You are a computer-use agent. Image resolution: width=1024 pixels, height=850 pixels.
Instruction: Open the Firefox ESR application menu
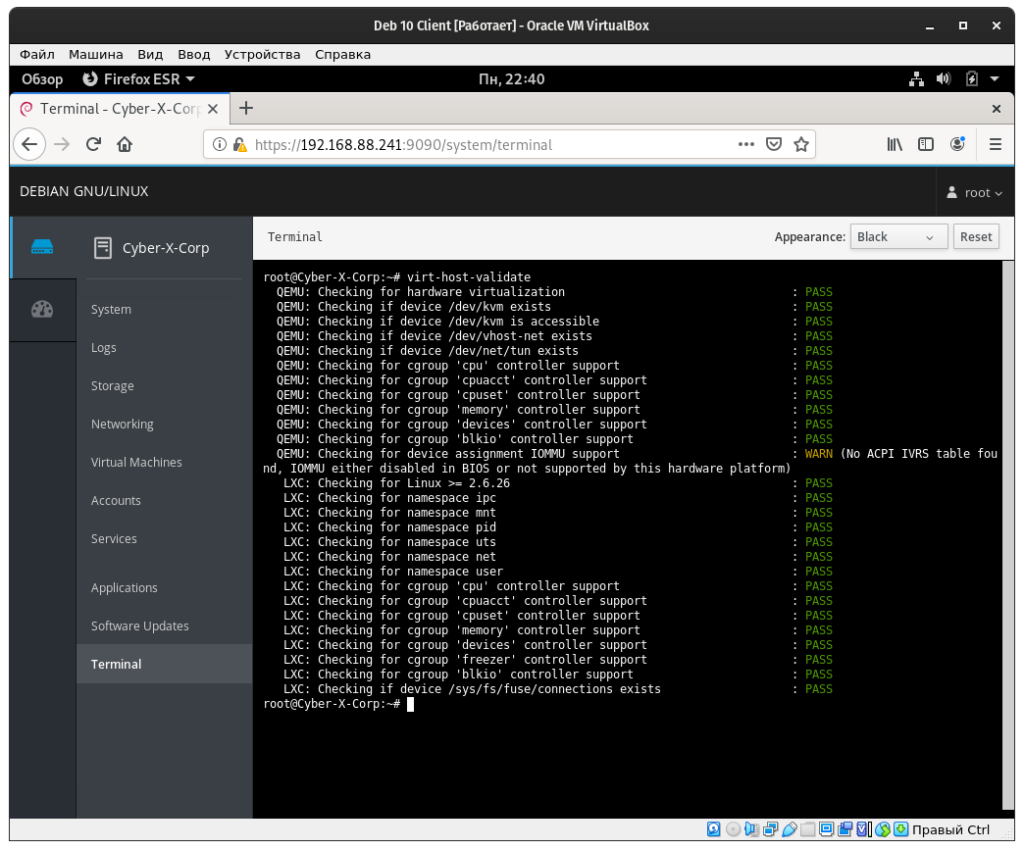pyautogui.click(x=138, y=79)
